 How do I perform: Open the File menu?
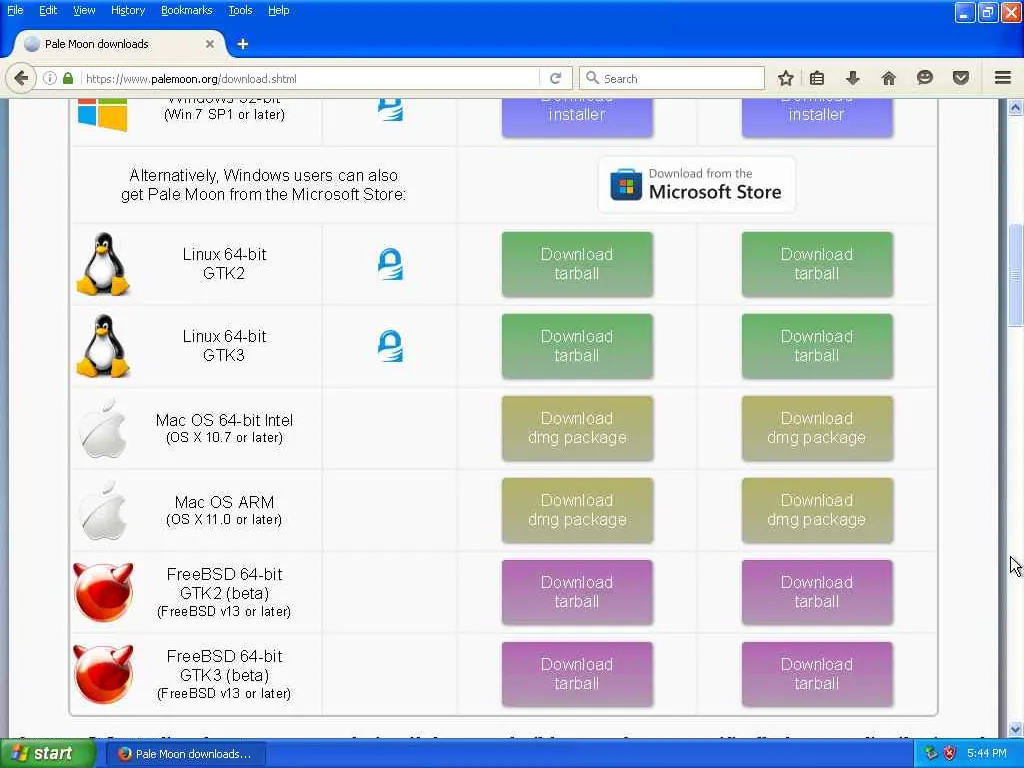pyautogui.click(x=15, y=10)
